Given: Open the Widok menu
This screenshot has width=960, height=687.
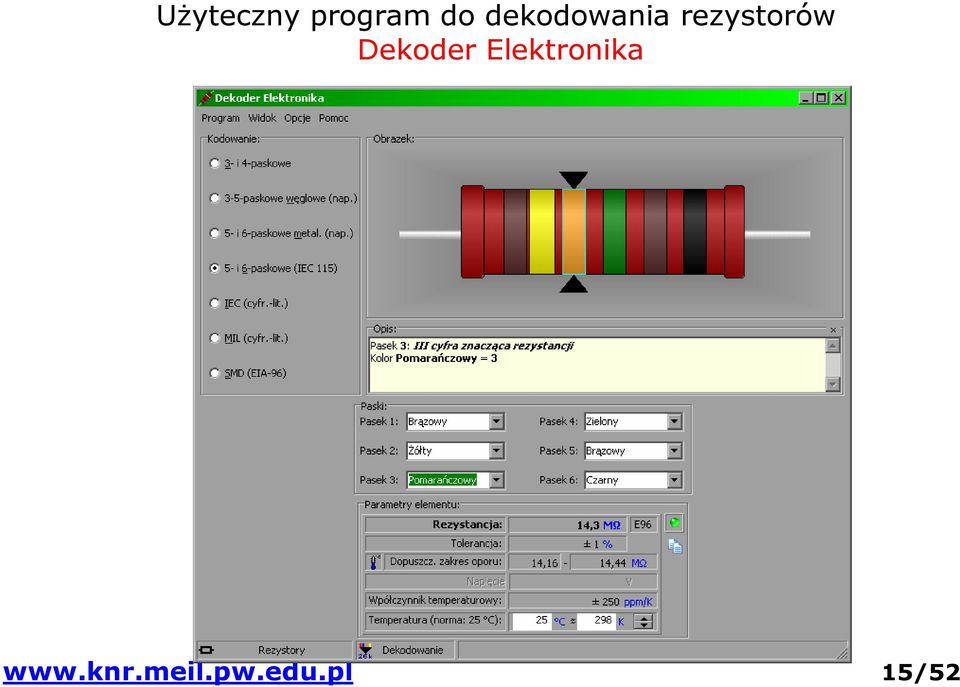Looking at the screenshot, I should [262, 118].
